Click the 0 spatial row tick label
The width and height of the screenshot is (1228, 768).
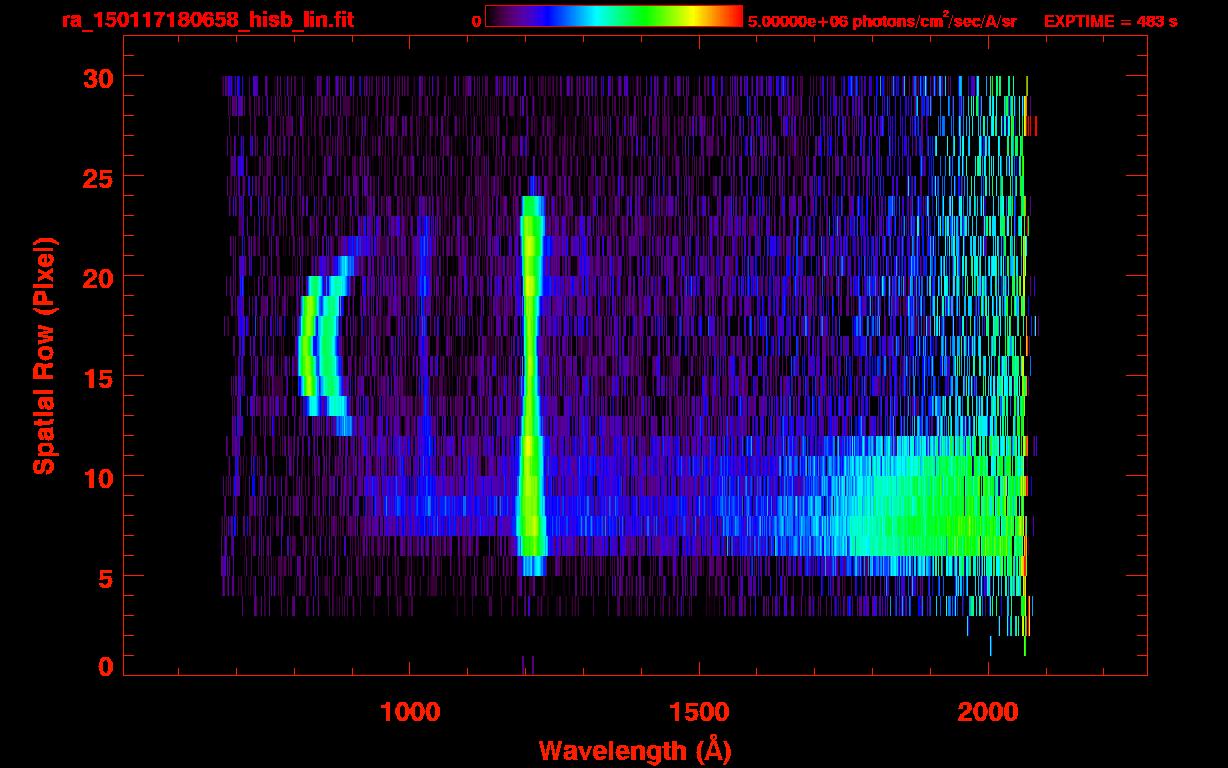tap(105, 666)
